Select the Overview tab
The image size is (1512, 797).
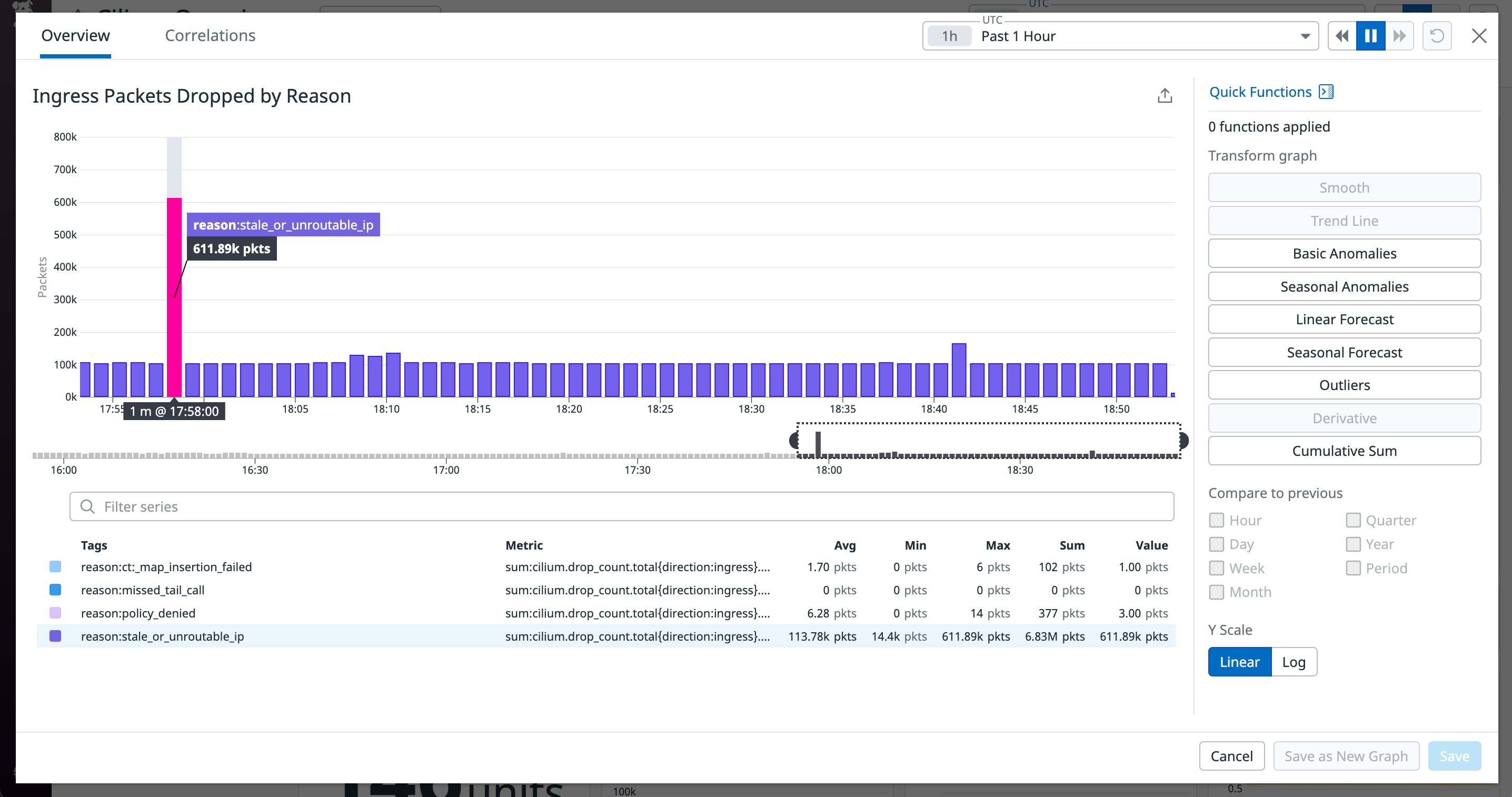75,35
